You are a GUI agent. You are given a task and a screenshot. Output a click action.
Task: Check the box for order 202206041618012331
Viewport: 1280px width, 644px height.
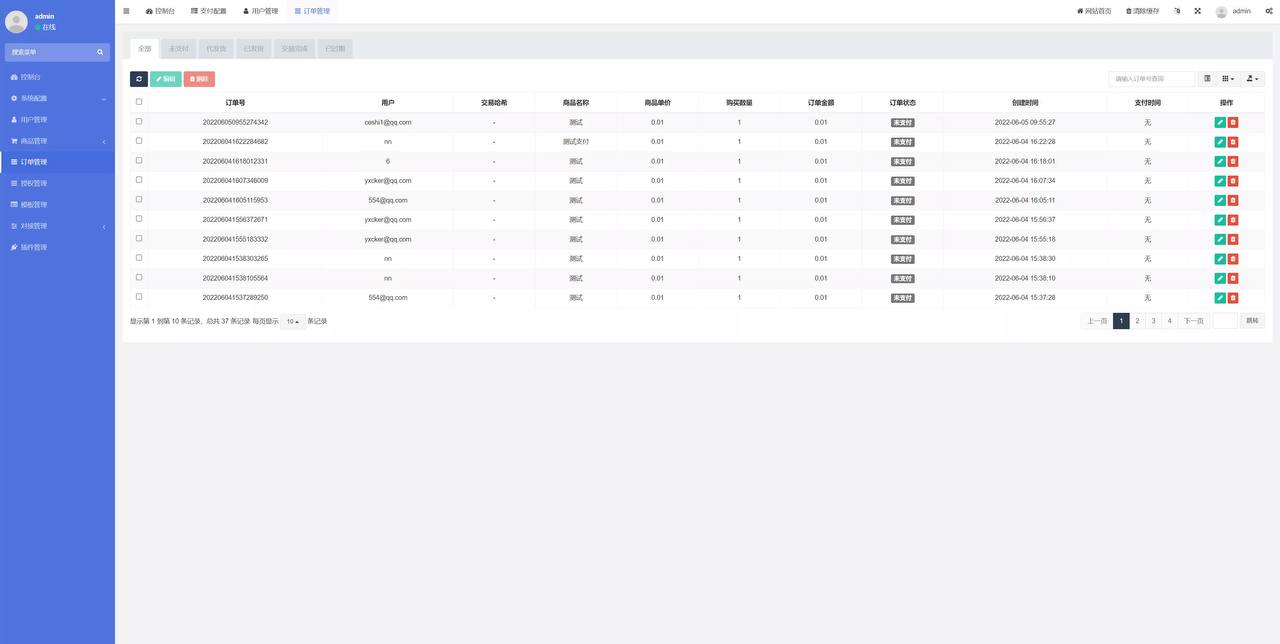pyautogui.click(x=139, y=160)
